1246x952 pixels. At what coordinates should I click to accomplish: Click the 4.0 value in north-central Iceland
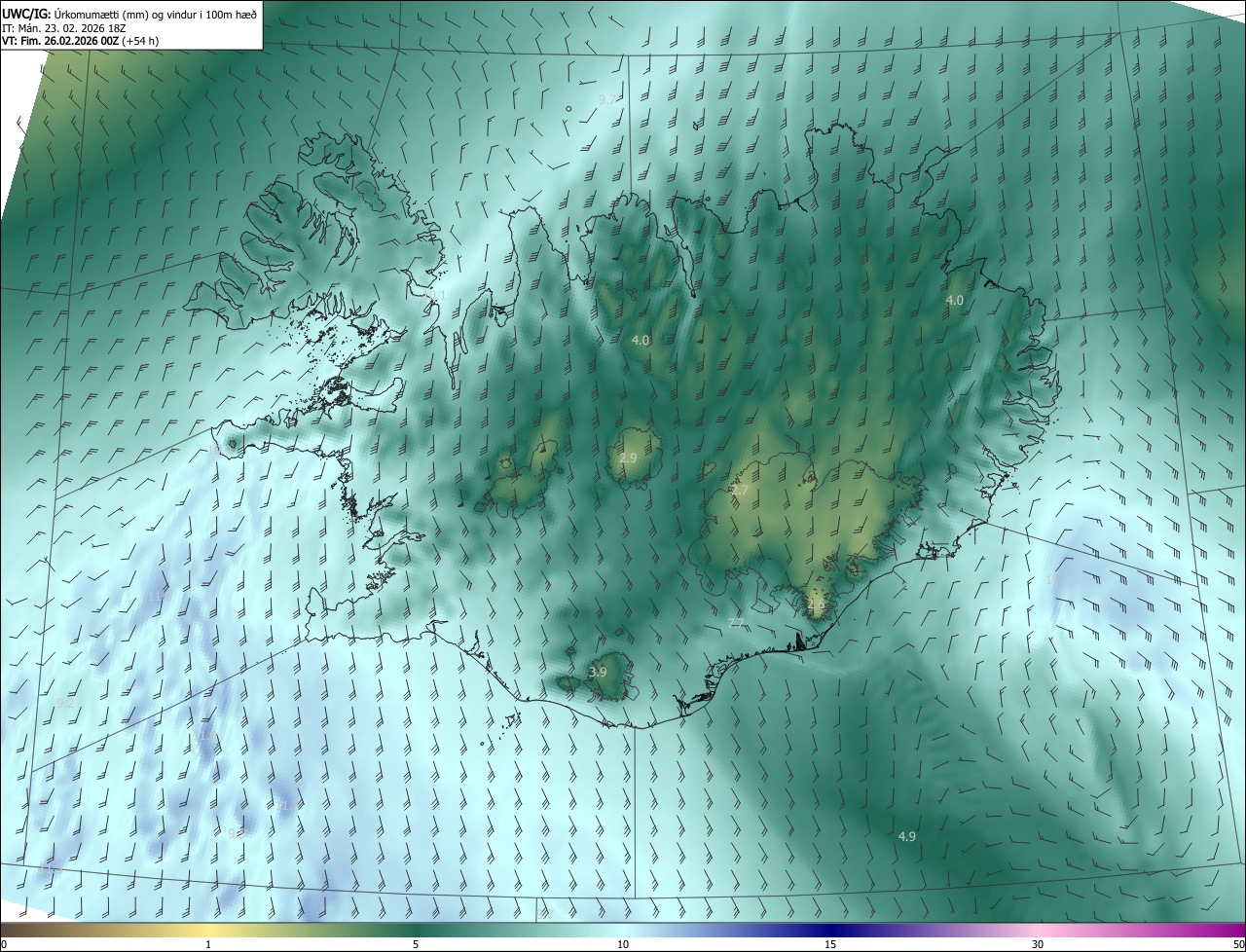pos(640,340)
